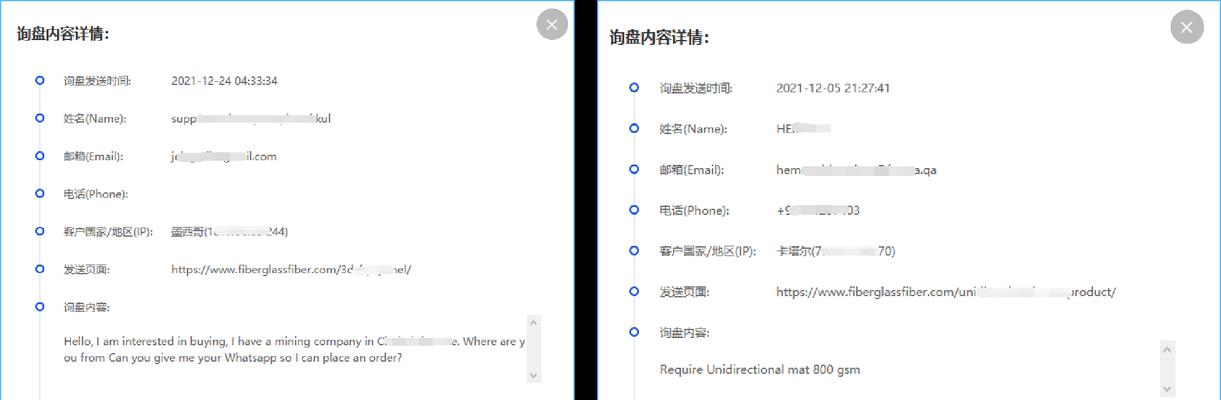Open the fiberglassfiber.com URL in right dialog
Image resolution: width=1221 pixels, height=400 pixels.
tap(946, 292)
